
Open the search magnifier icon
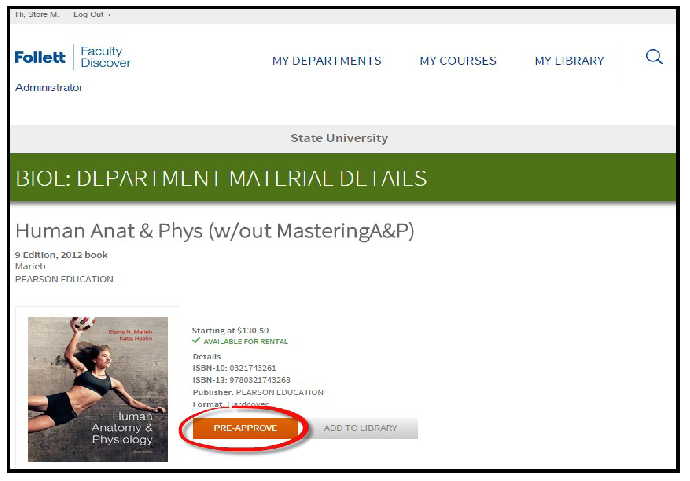pyautogui.click(x=654, y=57)
